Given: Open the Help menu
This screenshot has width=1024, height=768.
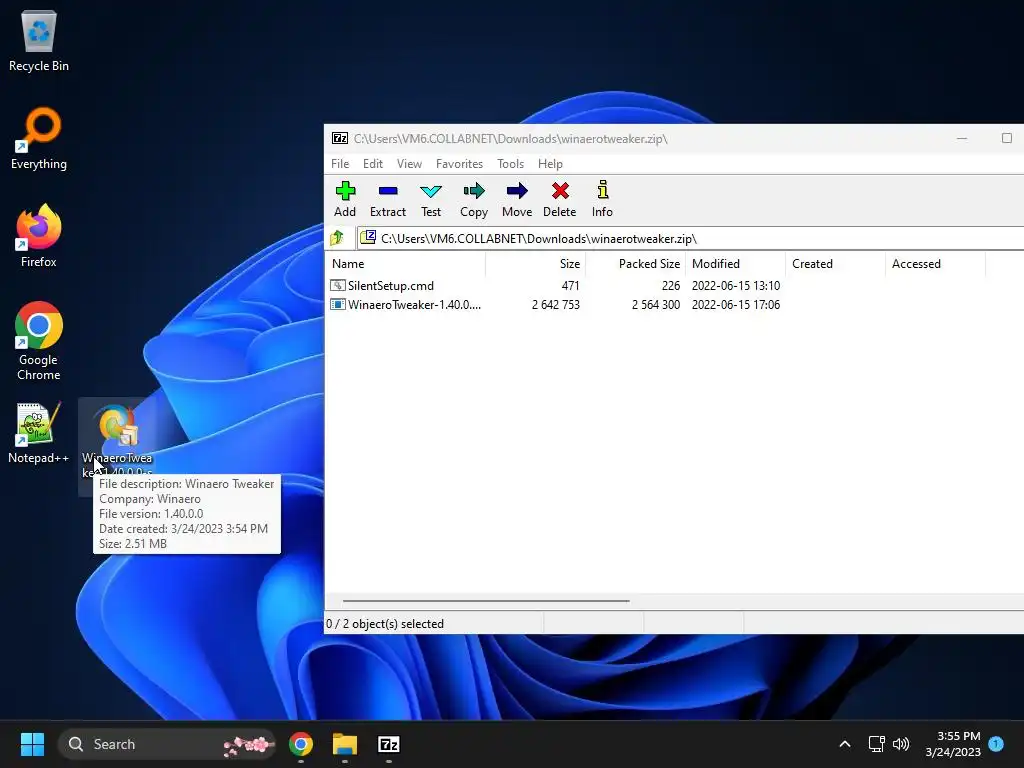Looking at the screenshot, I should click(x=551, y=164).
